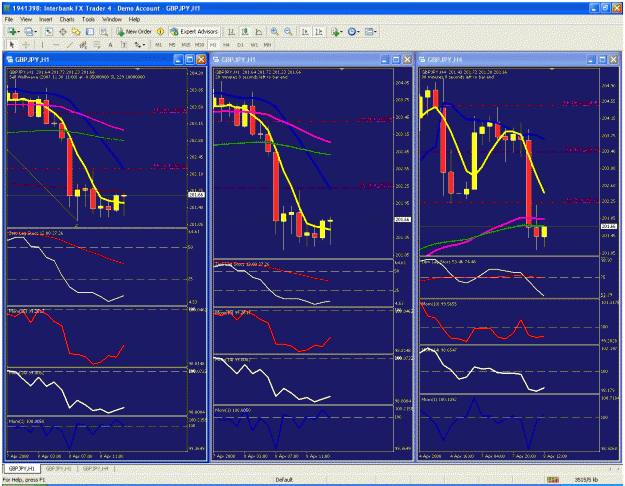
Task: Expand the Templates dropdown arrow
Action: [375, 32]
